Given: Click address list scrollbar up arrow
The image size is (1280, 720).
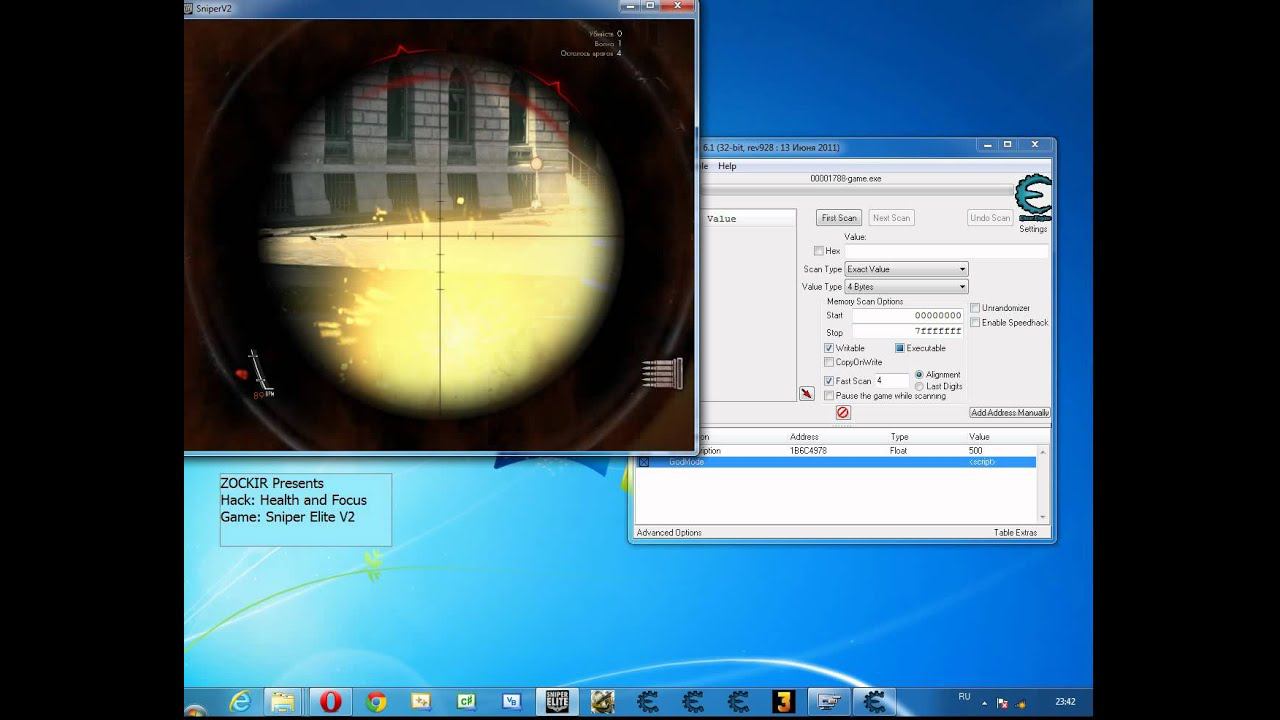Looking at the screenshot, I should (1043, 452).
